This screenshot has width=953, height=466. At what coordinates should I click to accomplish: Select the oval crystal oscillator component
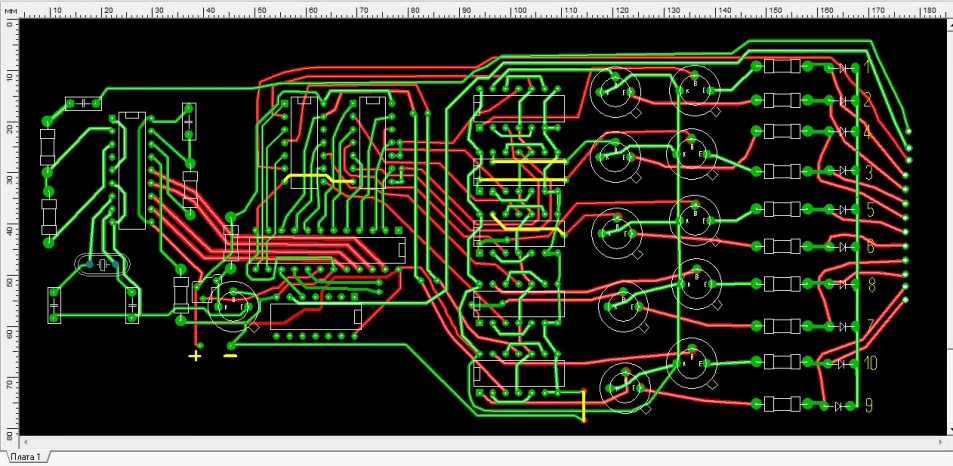(x=102, y=265)
